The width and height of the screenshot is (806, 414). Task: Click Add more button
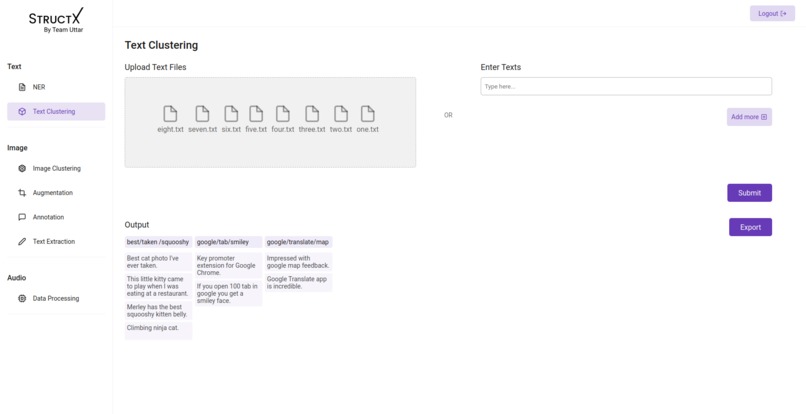click(749, 117)
